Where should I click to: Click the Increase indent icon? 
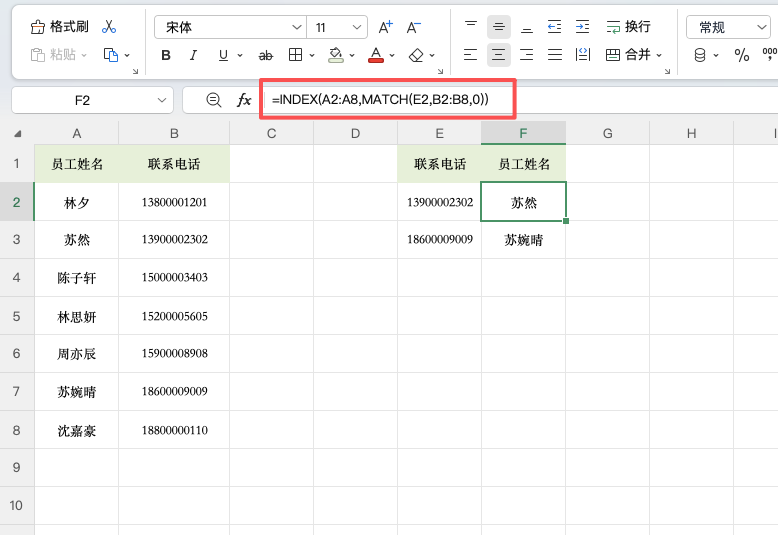tap(583, 27)
